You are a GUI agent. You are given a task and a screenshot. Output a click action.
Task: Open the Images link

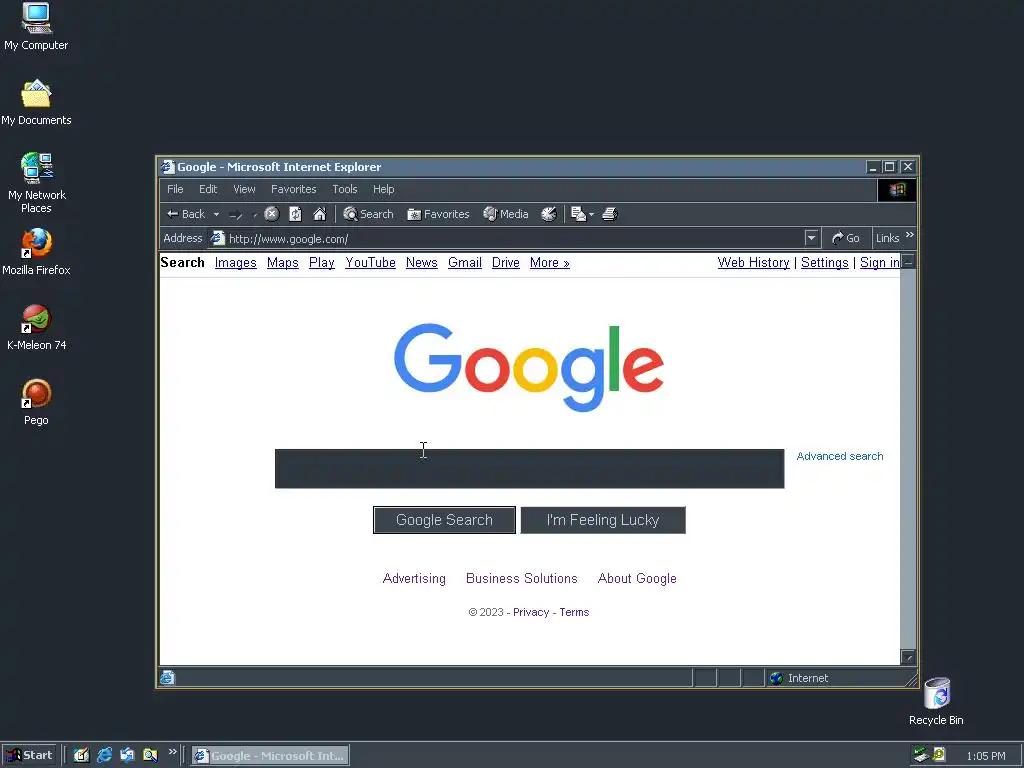[x=236, y=263]
